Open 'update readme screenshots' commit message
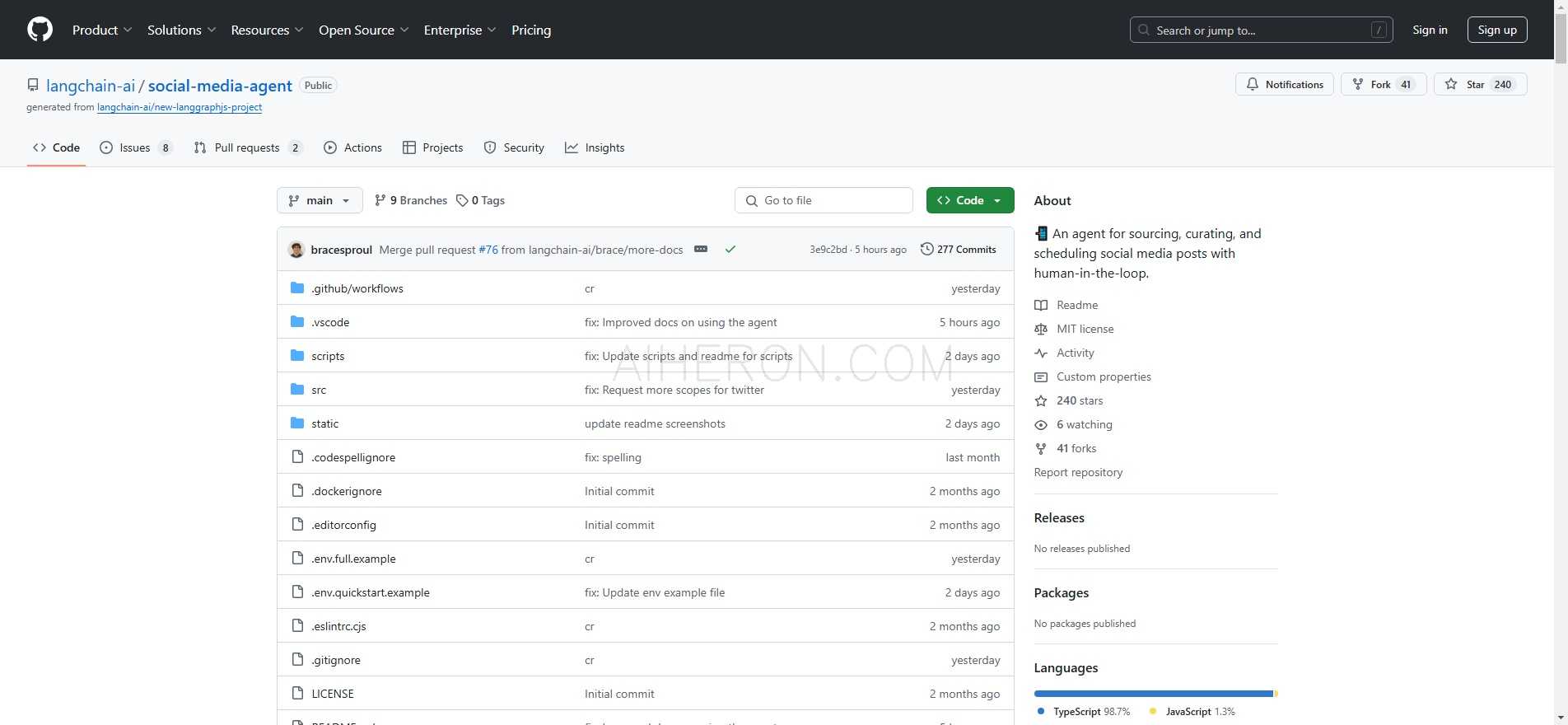 pyautogui.click(x=655, y=423)
